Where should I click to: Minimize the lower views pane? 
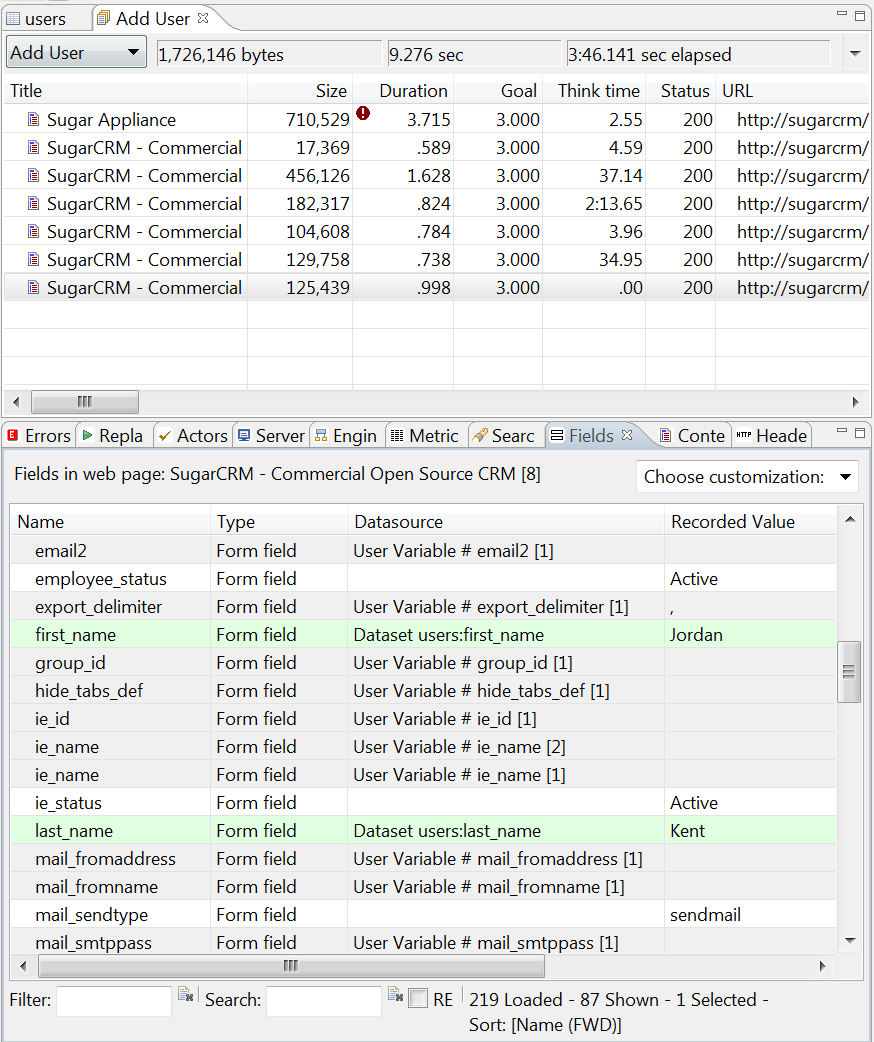pos(841,431)
